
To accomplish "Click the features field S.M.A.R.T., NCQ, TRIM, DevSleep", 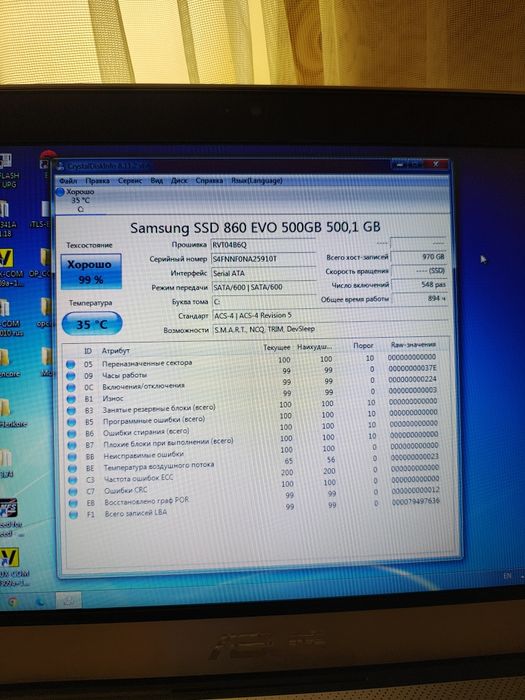I will click(x=329, y=329).
